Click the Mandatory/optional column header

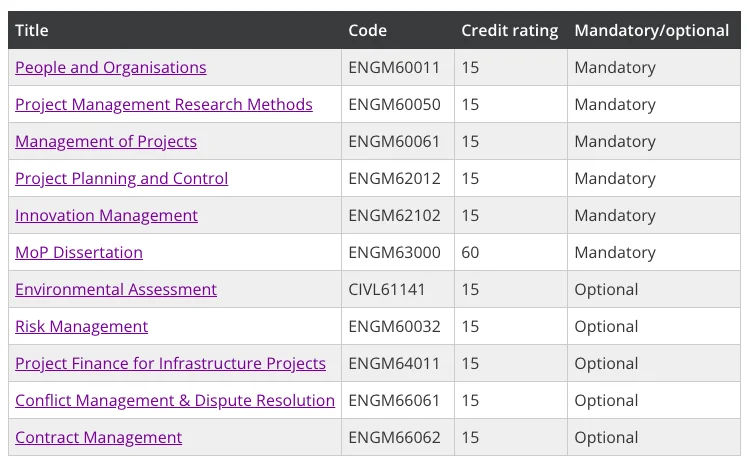(651, 31)
